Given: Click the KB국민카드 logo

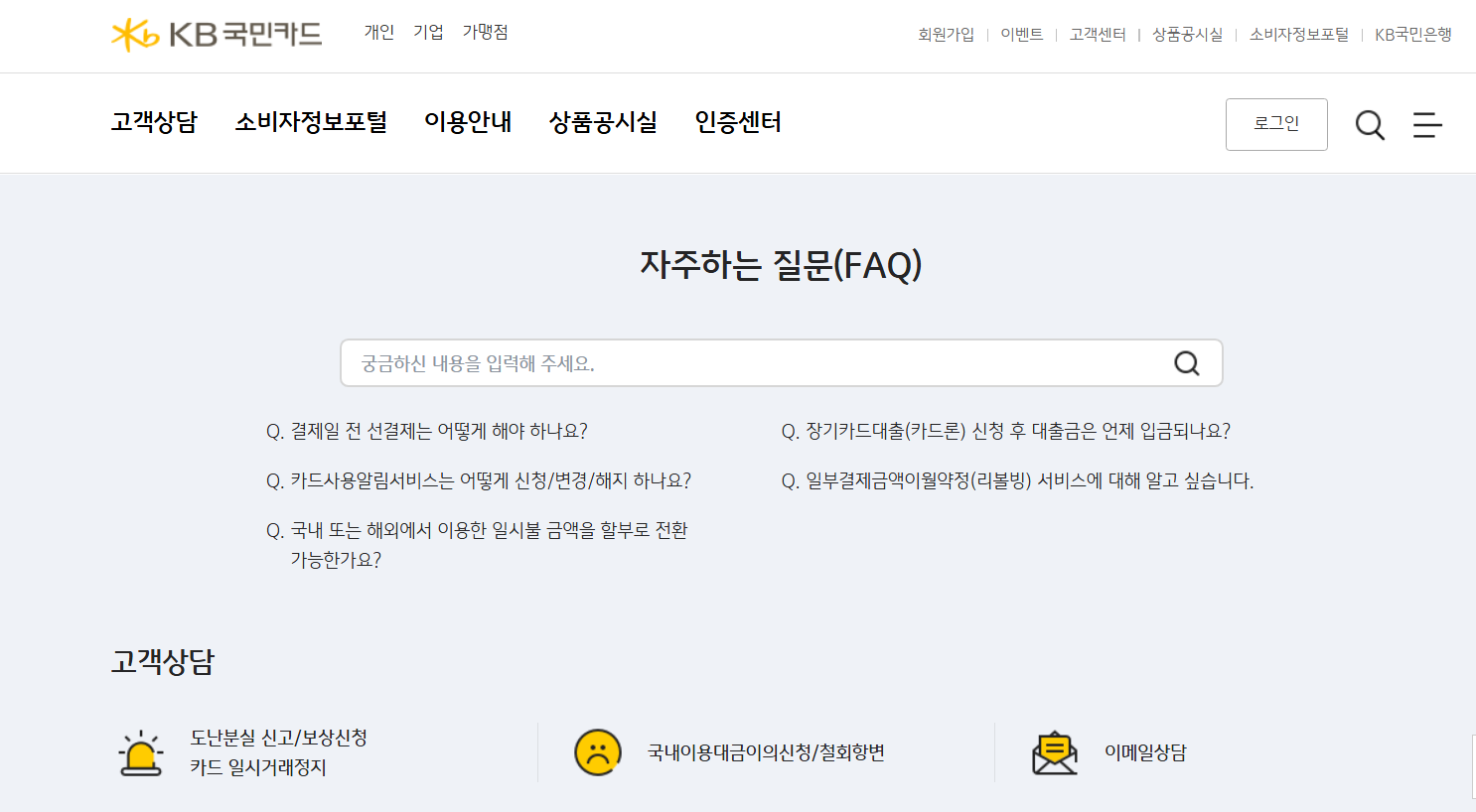Looking at the screenshot, I should [216, 33].
